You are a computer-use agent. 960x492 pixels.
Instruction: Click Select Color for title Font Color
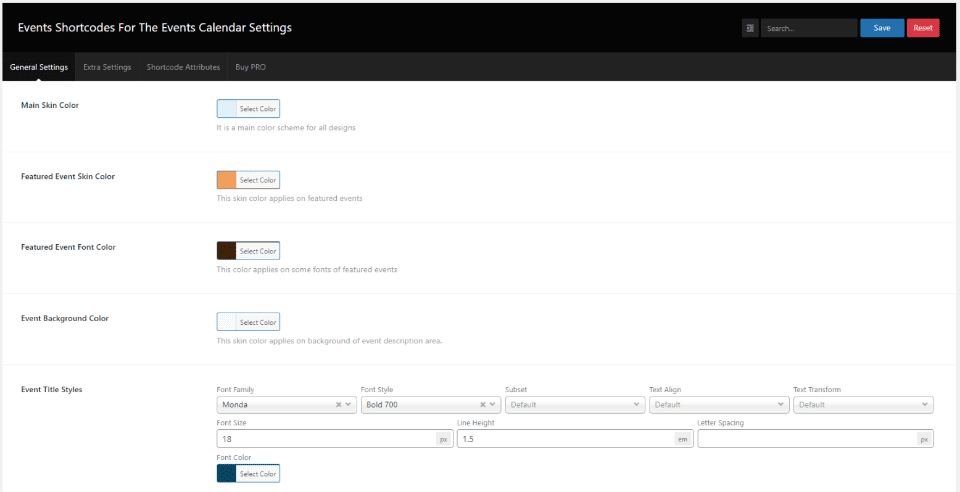(258, 474)
